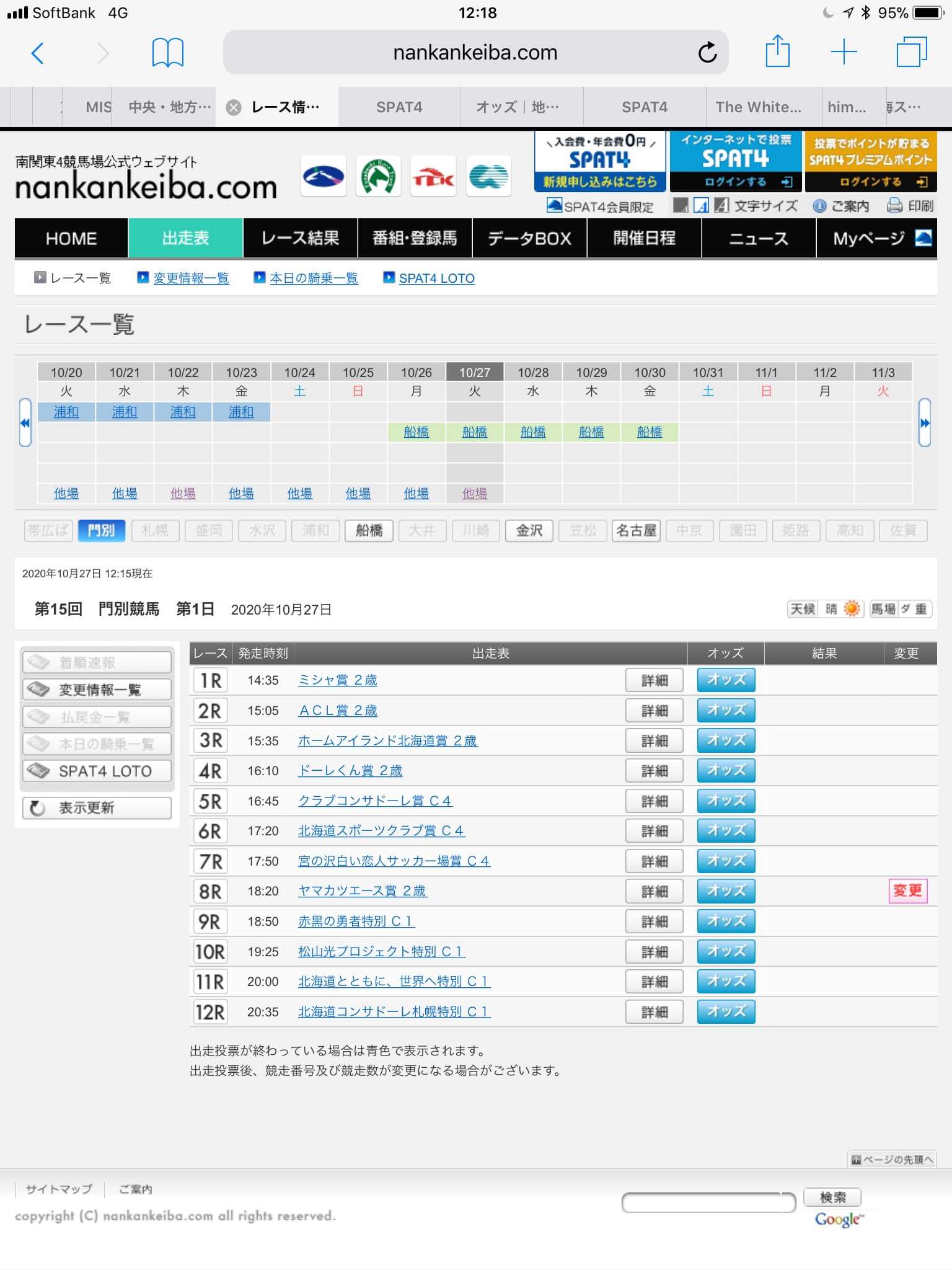Open the ヤマカツエース賞 2歳 race link
This screenshot has width=952, height=1270.
click(362, 891)
